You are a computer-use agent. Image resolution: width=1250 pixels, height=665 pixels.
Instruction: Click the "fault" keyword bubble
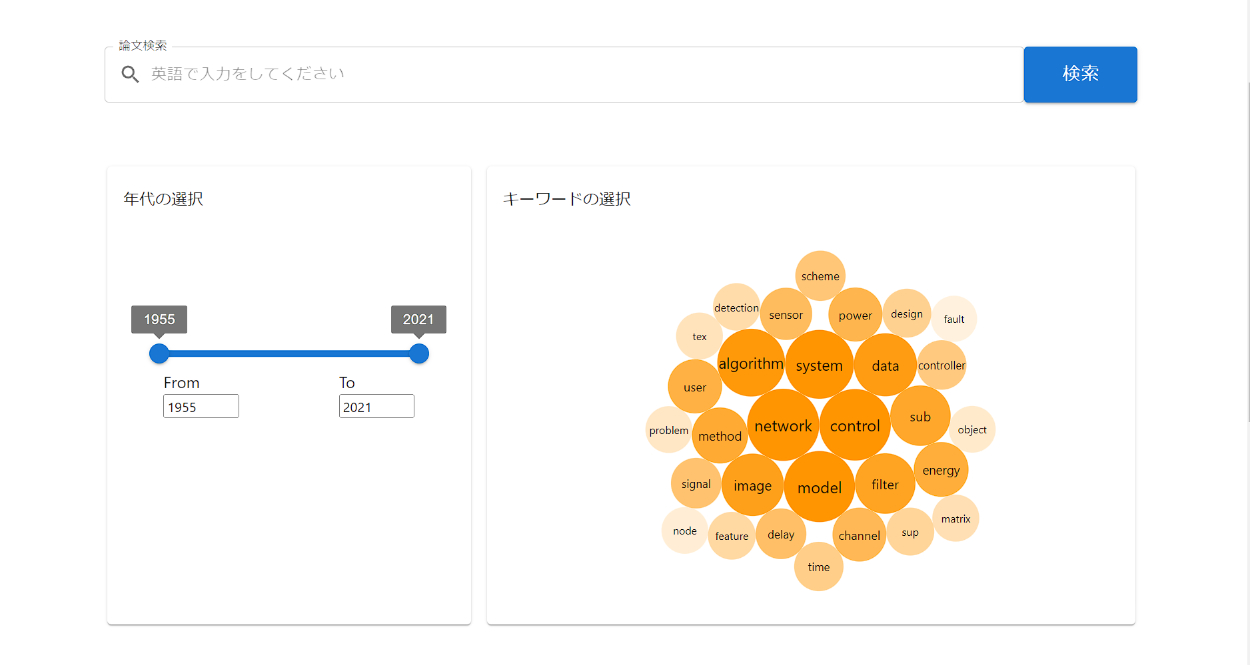pos(954,319)
